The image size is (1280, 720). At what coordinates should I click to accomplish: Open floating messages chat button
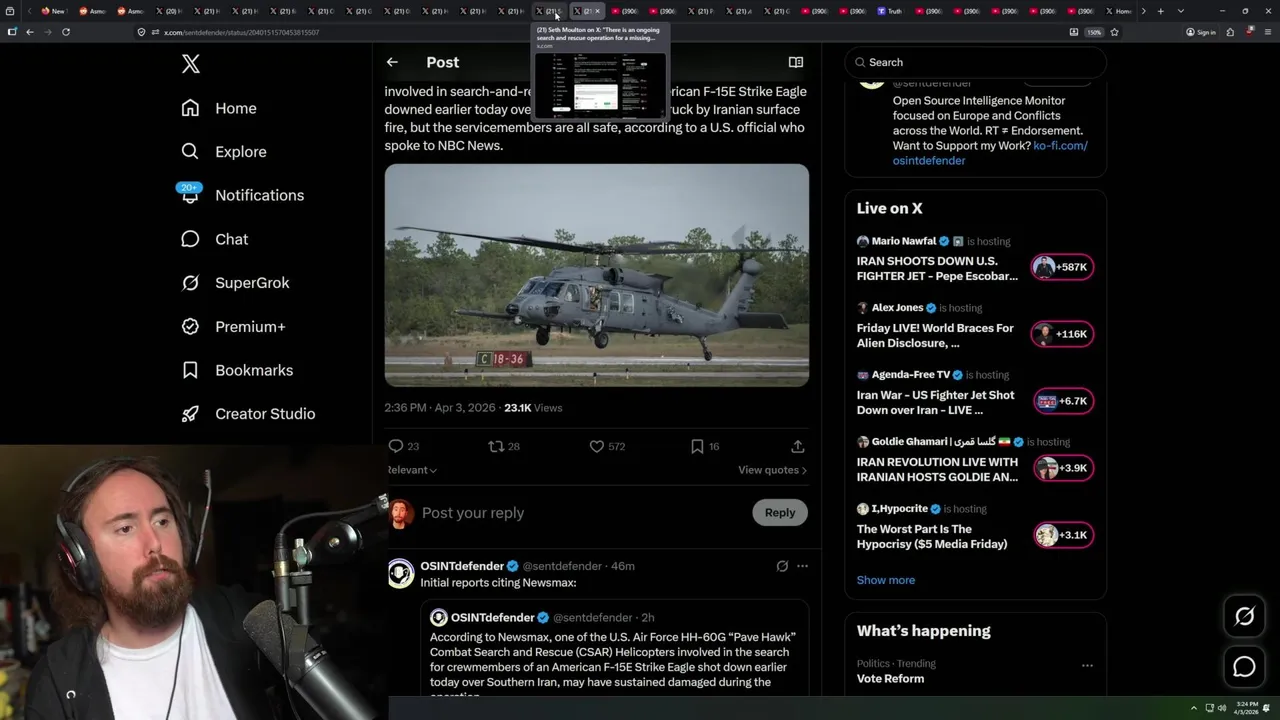point(1244,667)
